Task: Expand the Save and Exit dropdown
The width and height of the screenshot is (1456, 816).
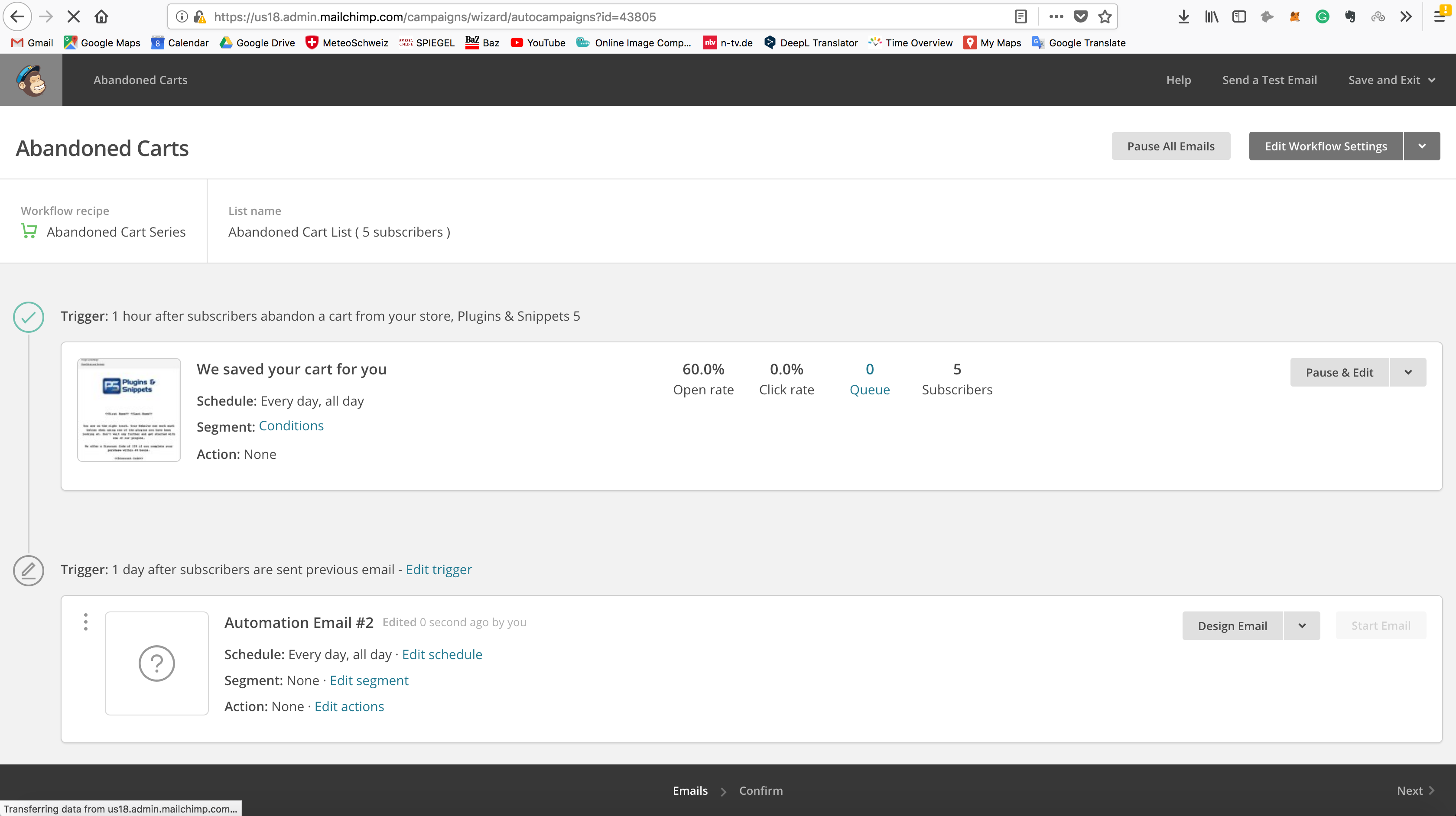Action: (1391, 80)
